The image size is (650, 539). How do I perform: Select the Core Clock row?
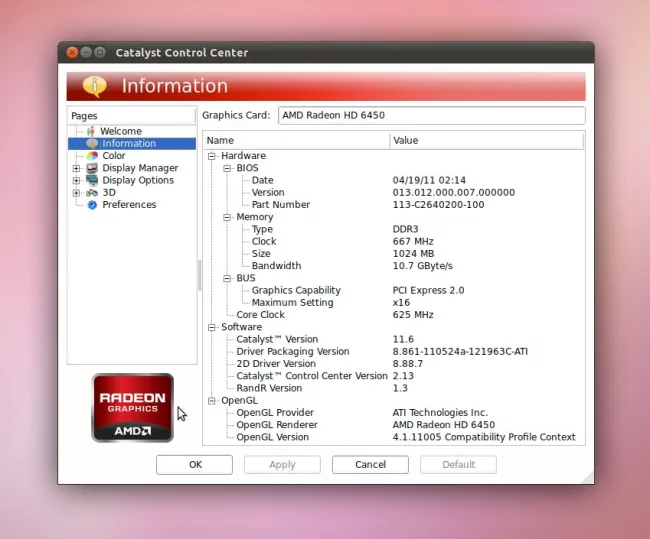pyautogui.click(x=394, y=315)
